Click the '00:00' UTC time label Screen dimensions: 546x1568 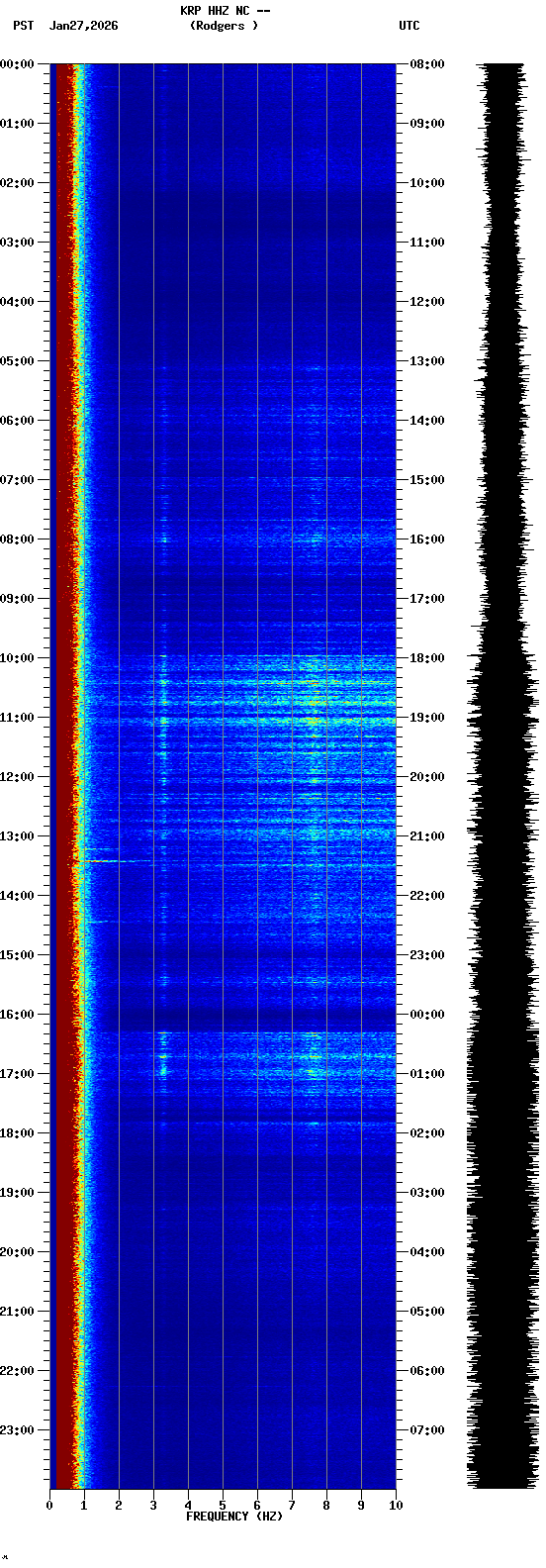point(427,1015)
